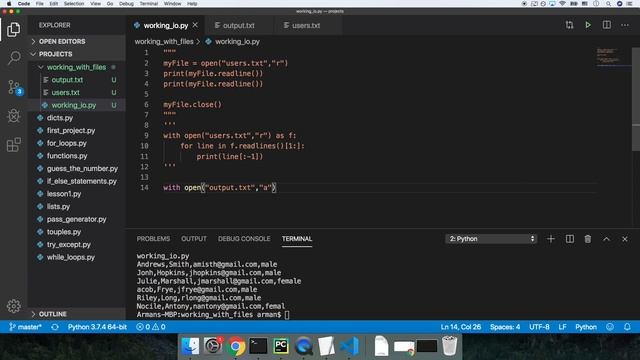Image resolution: width=640 pixels, height=360 pixels.
Task: Launch Google Chrome from the Dock
Action: click(236, 346)
